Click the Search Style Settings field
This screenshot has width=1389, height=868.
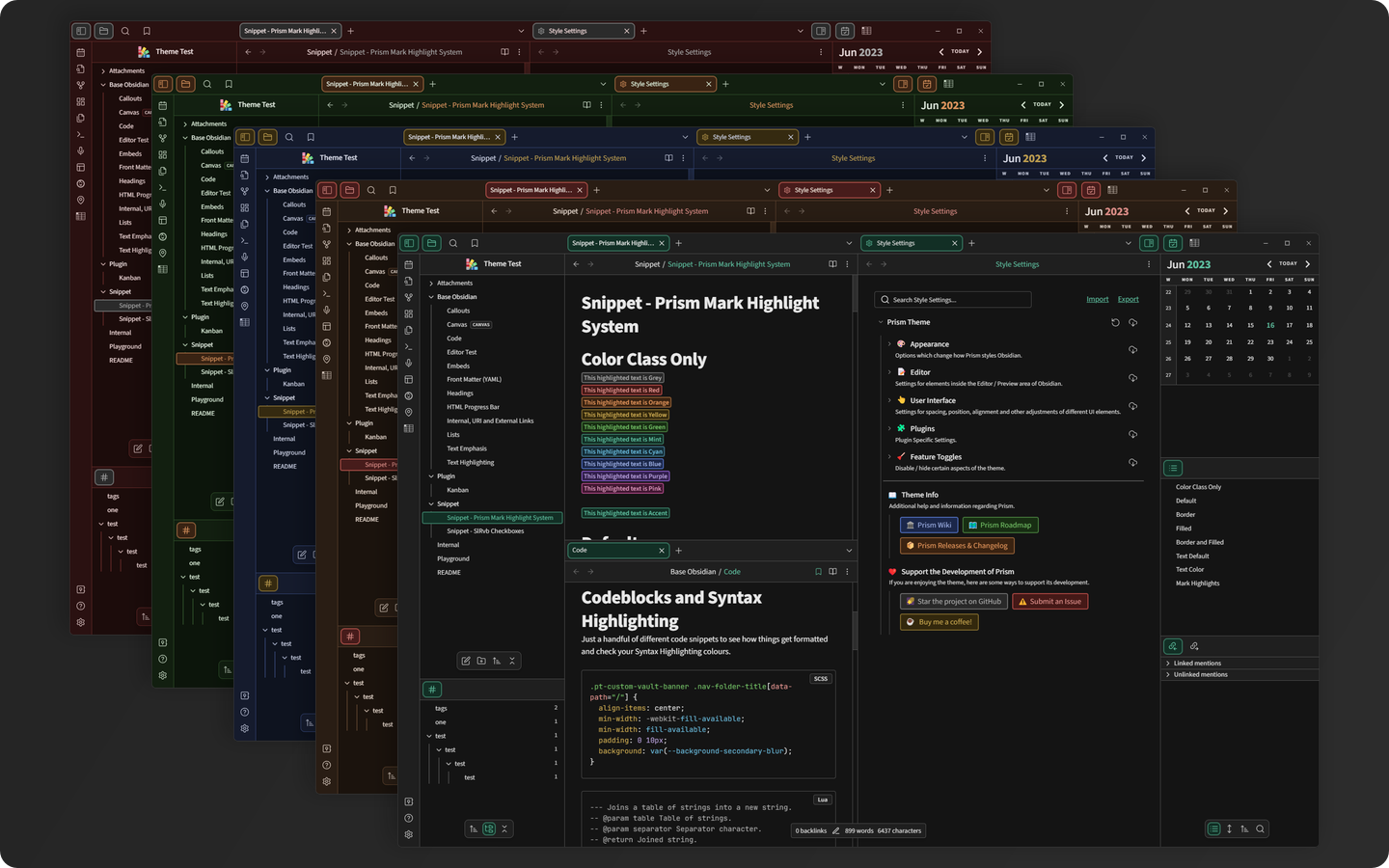[x=953, y=300]
